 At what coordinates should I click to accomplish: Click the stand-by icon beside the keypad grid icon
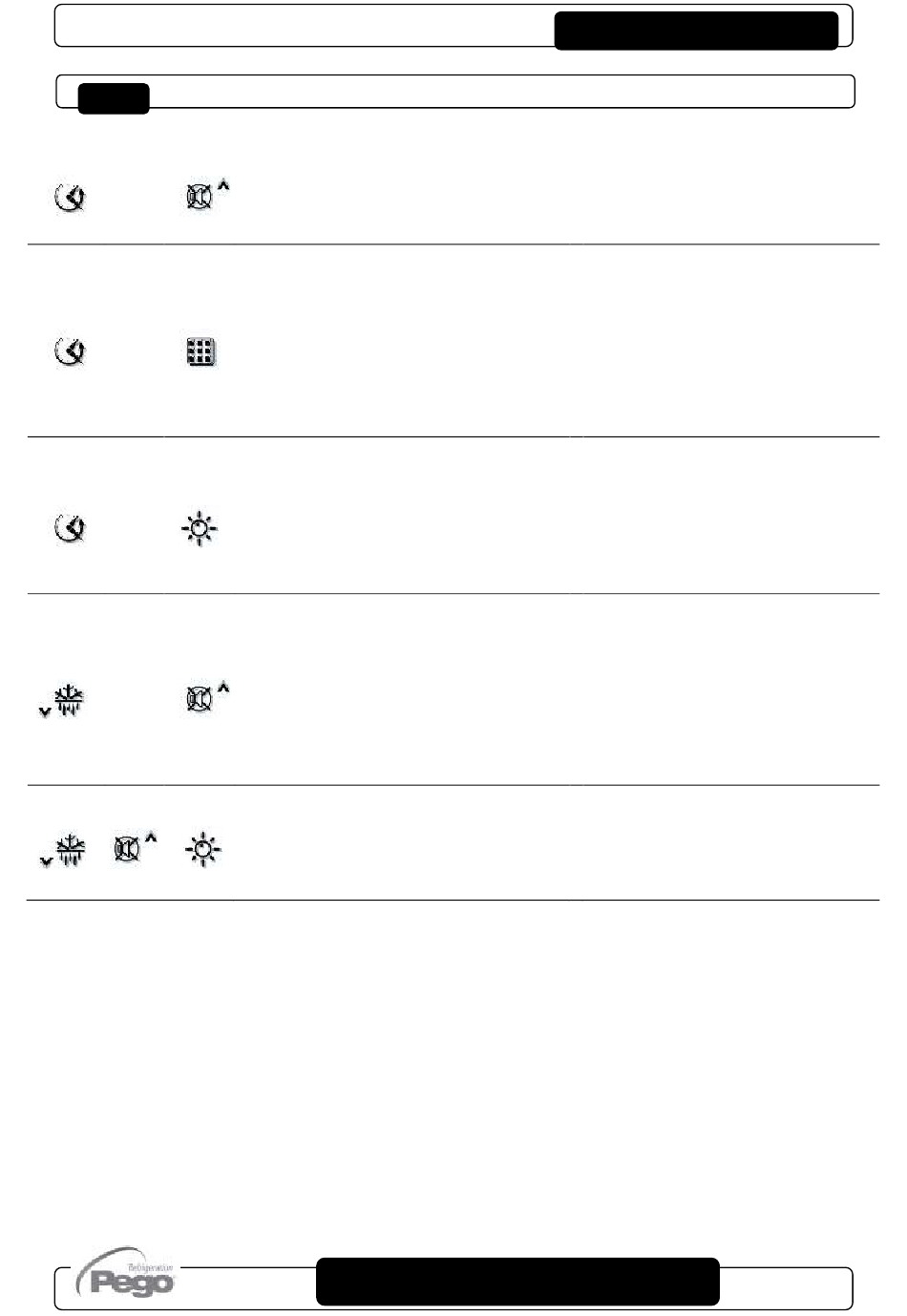(70, 352)
